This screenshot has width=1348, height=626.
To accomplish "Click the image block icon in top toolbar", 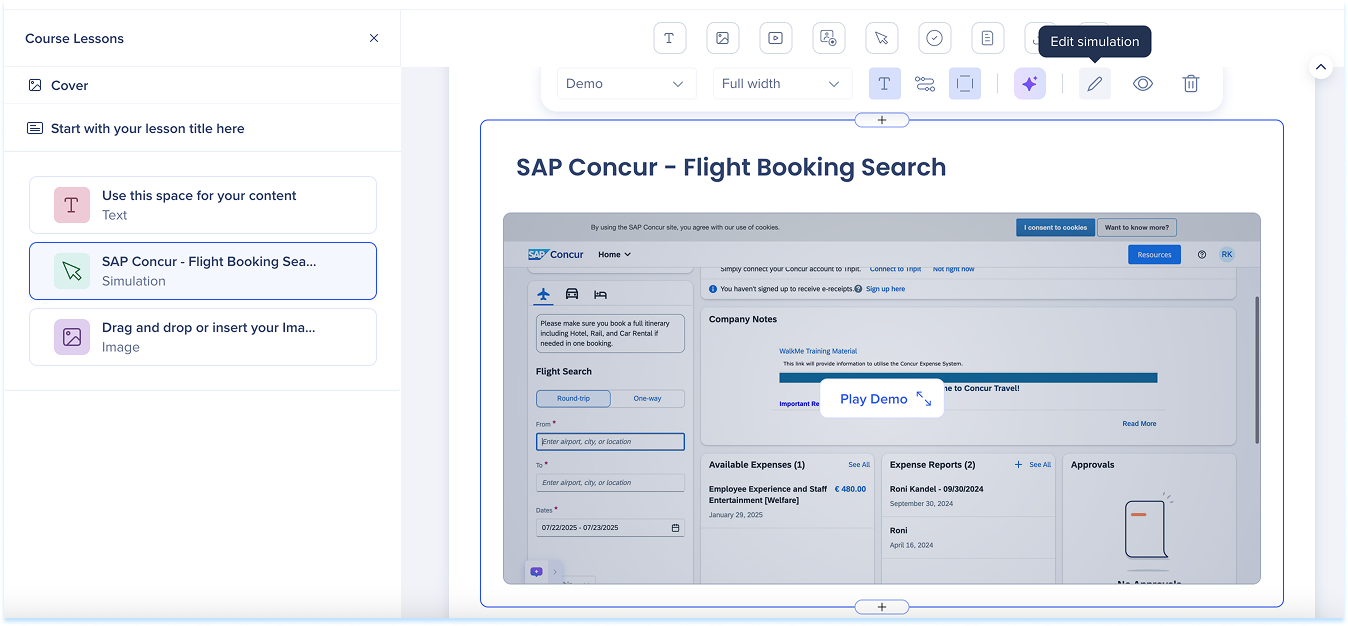I will click(722, 38).
